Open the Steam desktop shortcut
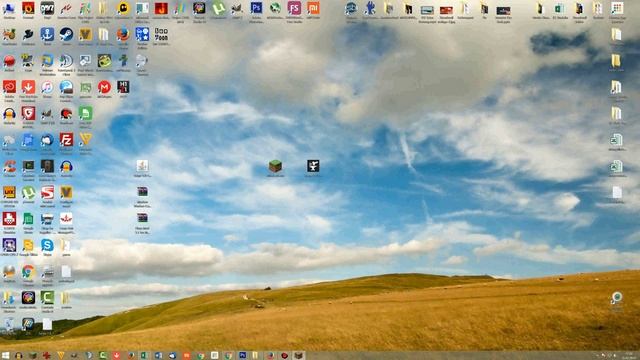 pos(66,34)
